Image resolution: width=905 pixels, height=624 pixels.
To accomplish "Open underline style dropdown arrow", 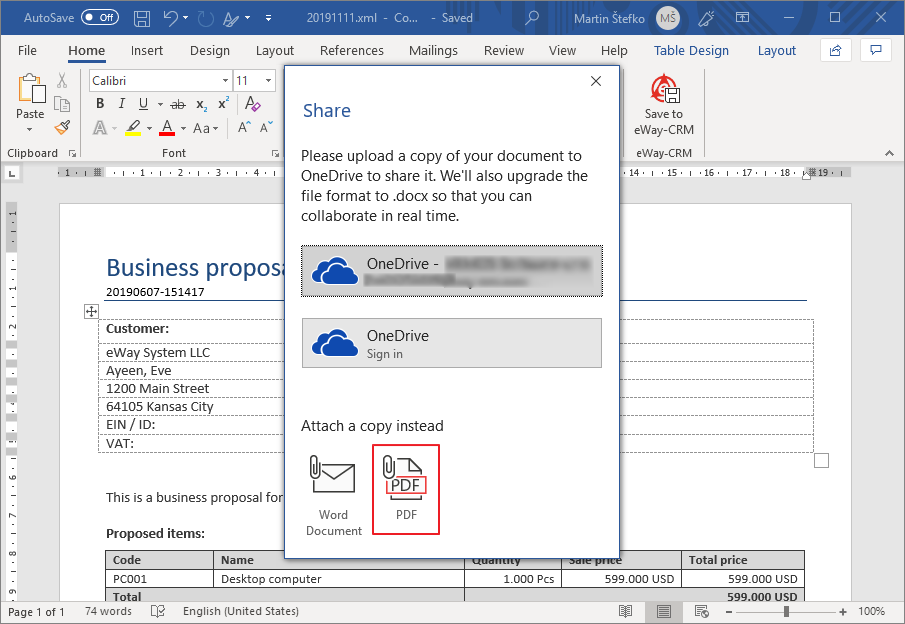I will tap(160, 104).
